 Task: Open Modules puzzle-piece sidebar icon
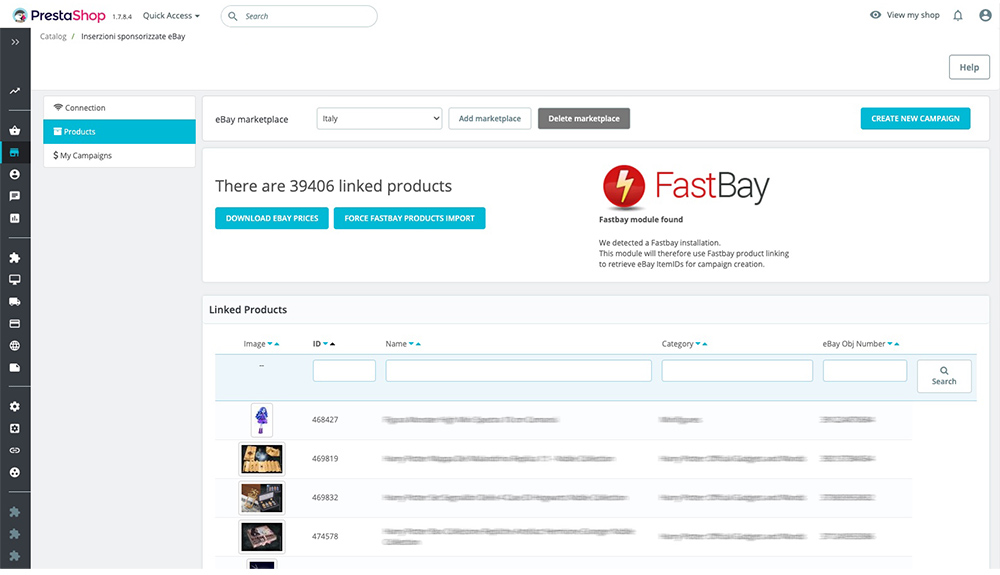[x=15, y=258]
